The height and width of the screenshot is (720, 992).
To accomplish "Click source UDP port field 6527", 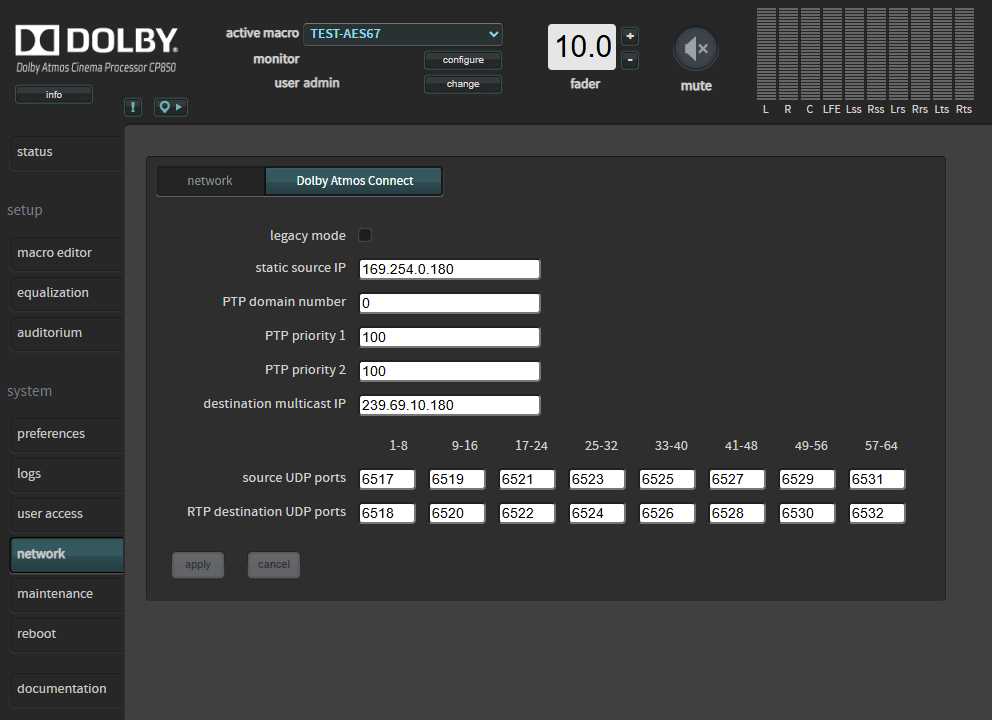I will (737, 480).
